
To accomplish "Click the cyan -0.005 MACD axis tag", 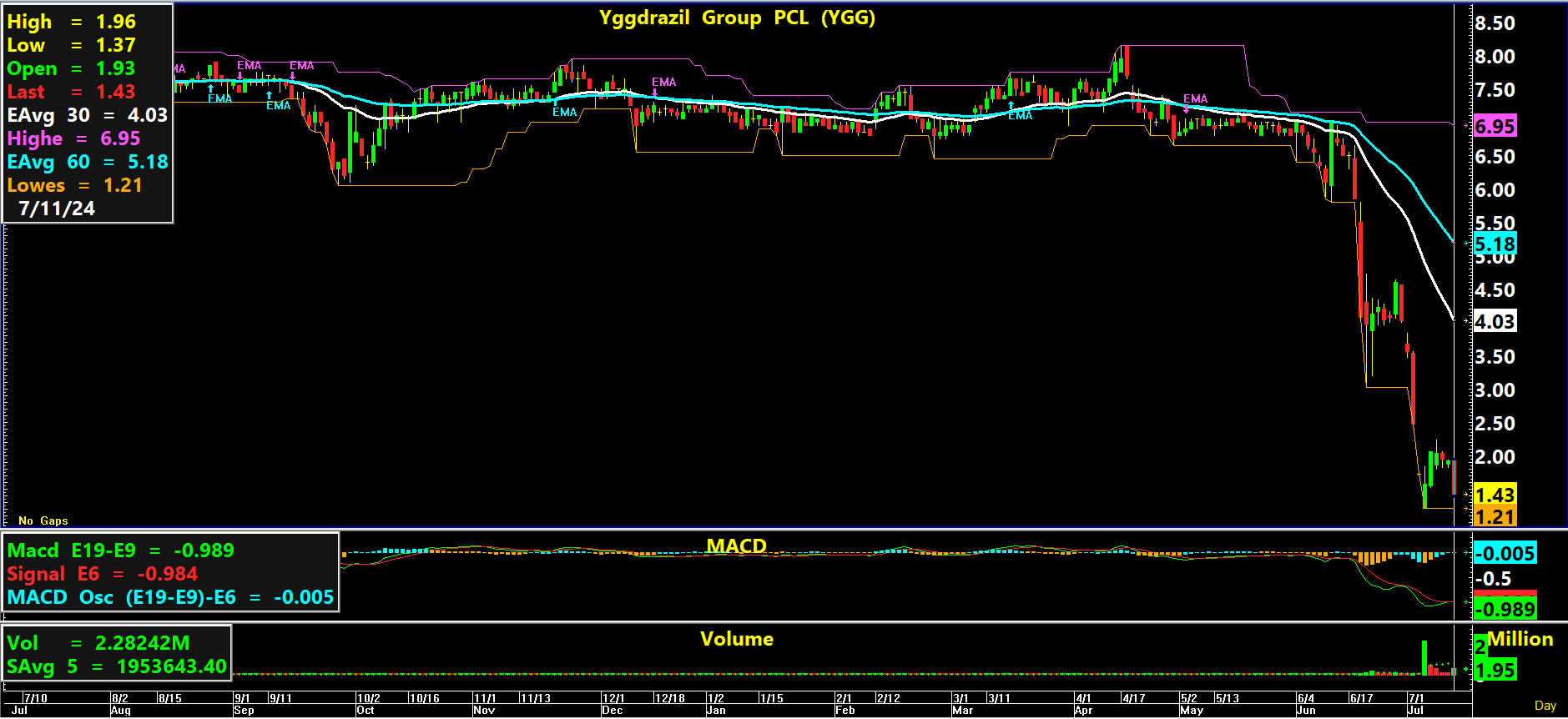I will (1505, 553).
